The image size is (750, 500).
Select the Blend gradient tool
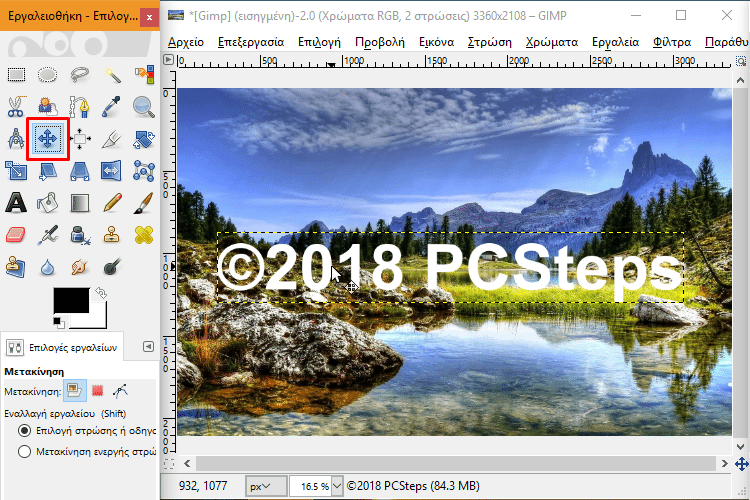[x=79, y=203]
